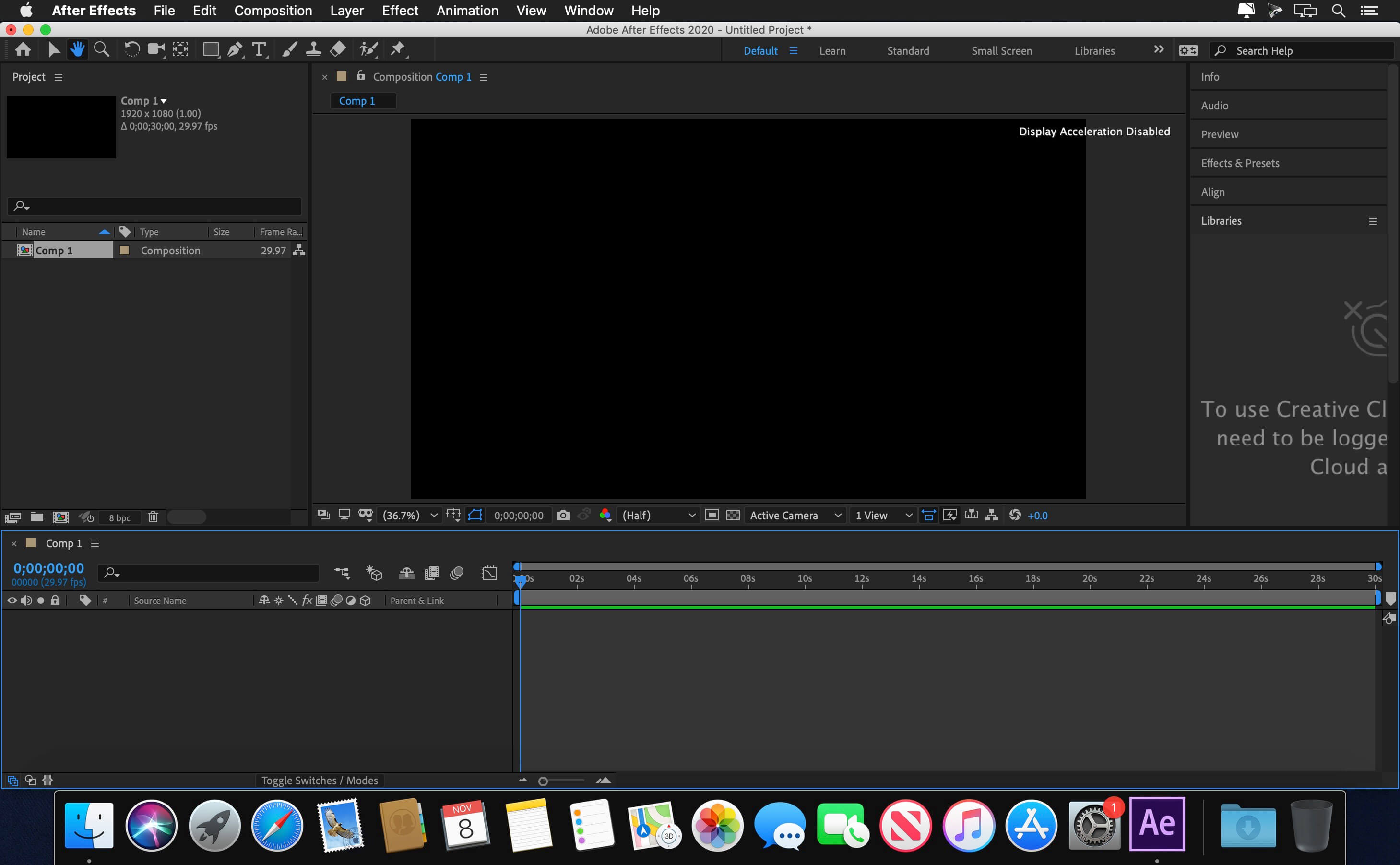
Task: Drag the resolution Half dropdown selector
Action: click(655, 515)
